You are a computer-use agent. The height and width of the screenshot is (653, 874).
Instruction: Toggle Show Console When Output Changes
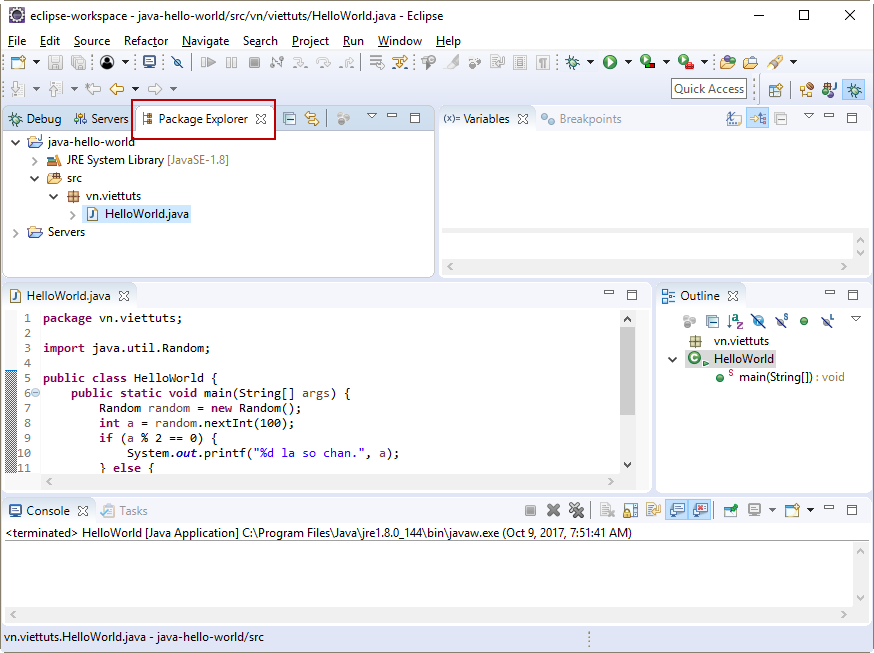[x=677, y=510]
